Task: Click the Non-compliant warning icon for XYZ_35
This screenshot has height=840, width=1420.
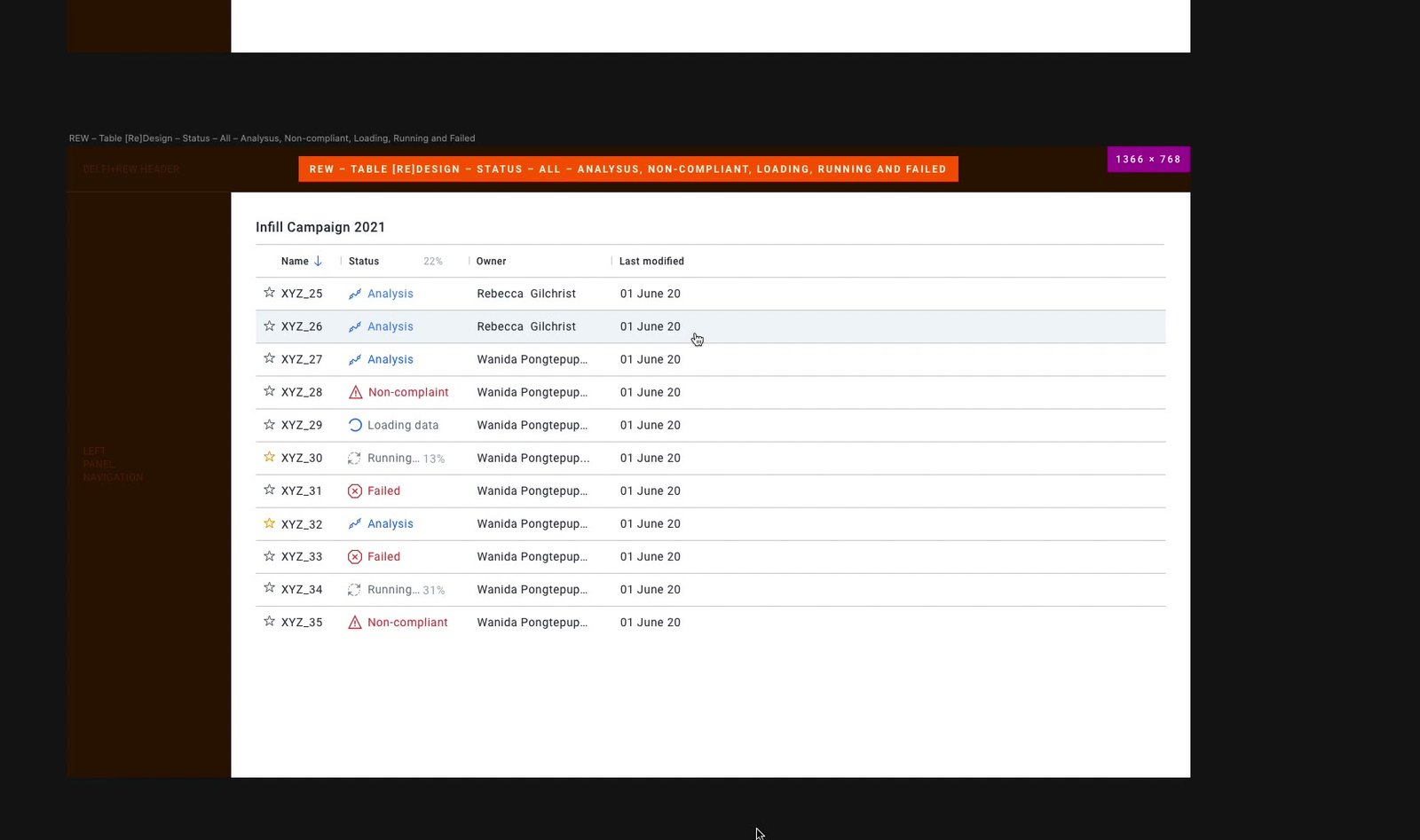Action: tap(355, 622)
